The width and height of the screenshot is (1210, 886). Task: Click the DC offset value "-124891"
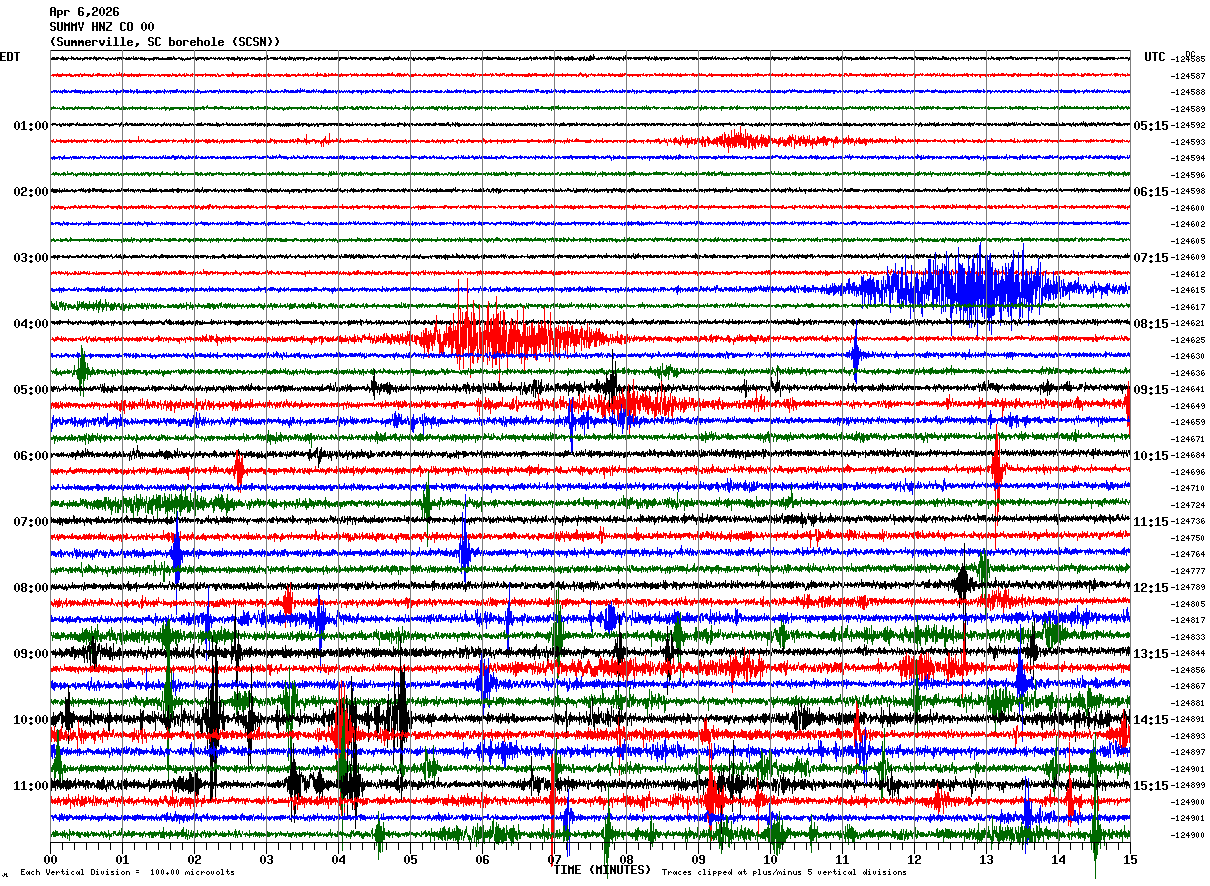tap(1187, 720)
